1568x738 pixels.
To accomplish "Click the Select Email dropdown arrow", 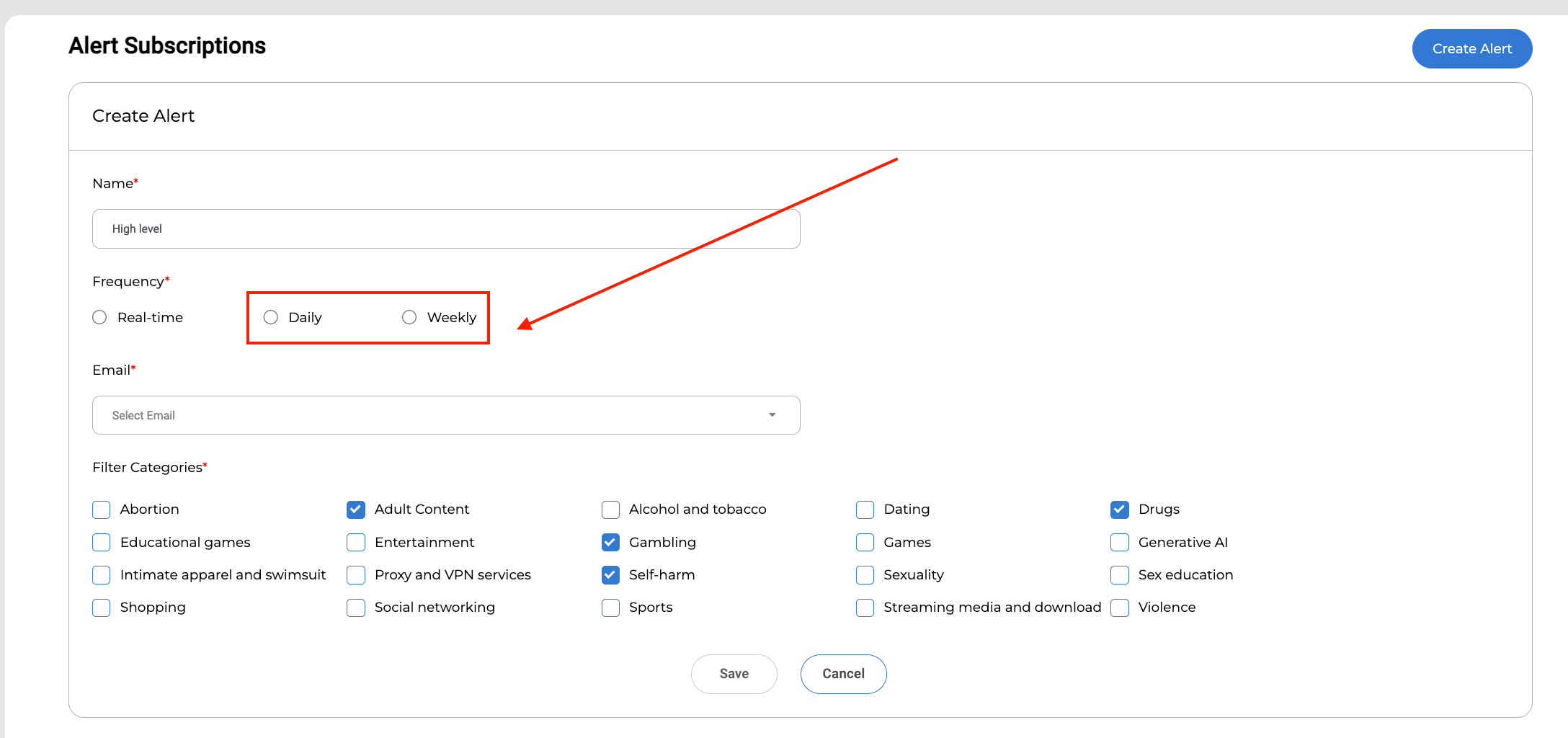I will point(772,415).
